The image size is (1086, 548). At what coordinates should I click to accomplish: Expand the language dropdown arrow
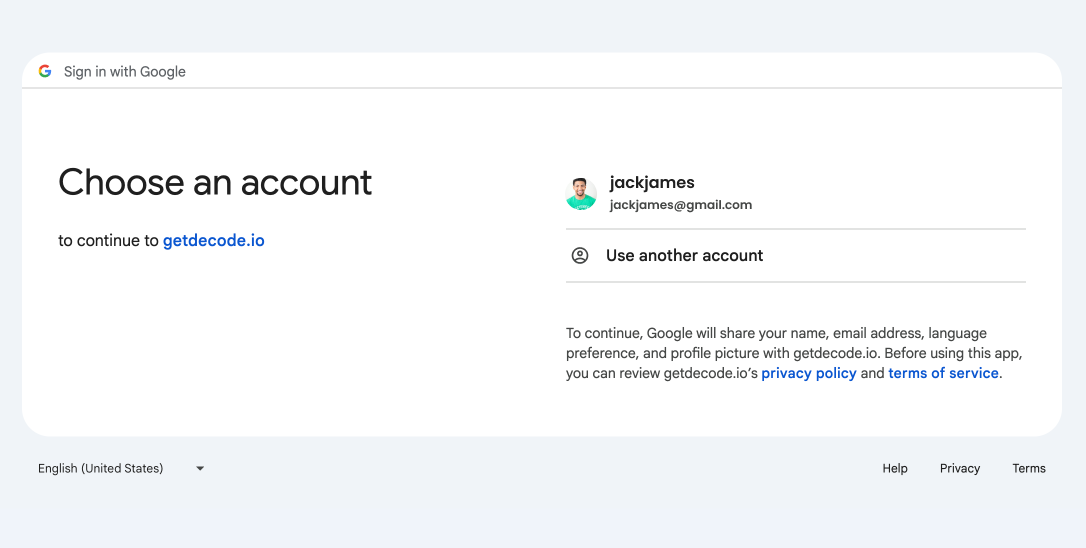[x=200, y=468]
